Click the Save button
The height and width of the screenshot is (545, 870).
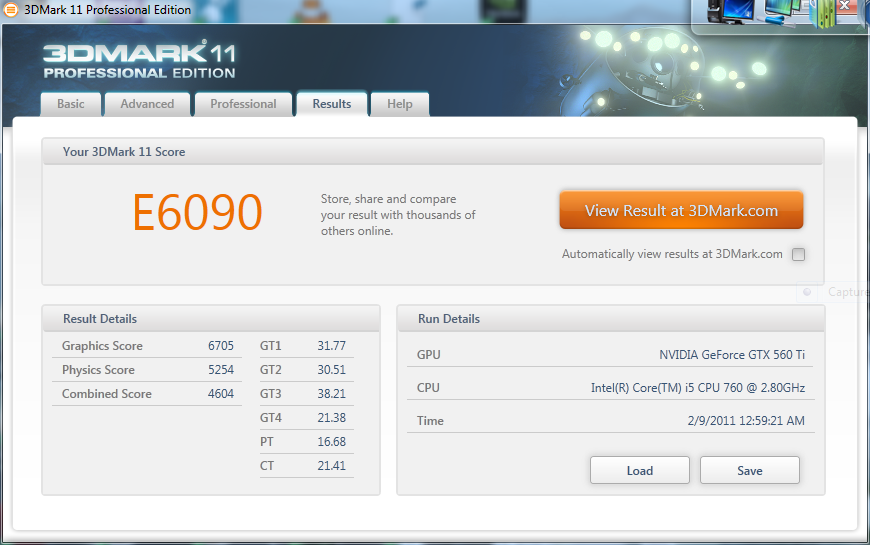749,470
